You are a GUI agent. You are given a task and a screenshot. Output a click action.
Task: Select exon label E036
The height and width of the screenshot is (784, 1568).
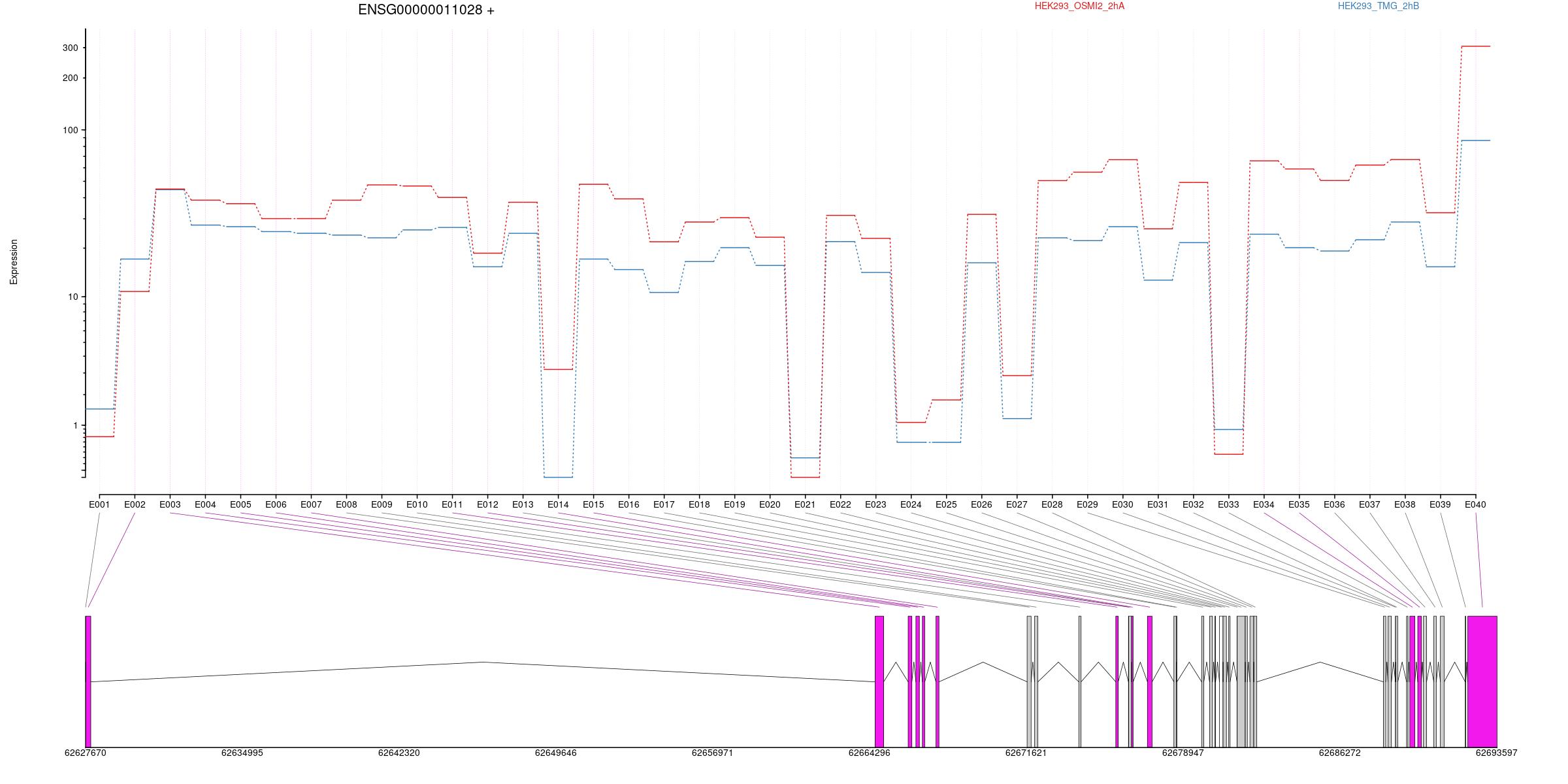[1334, 504]
